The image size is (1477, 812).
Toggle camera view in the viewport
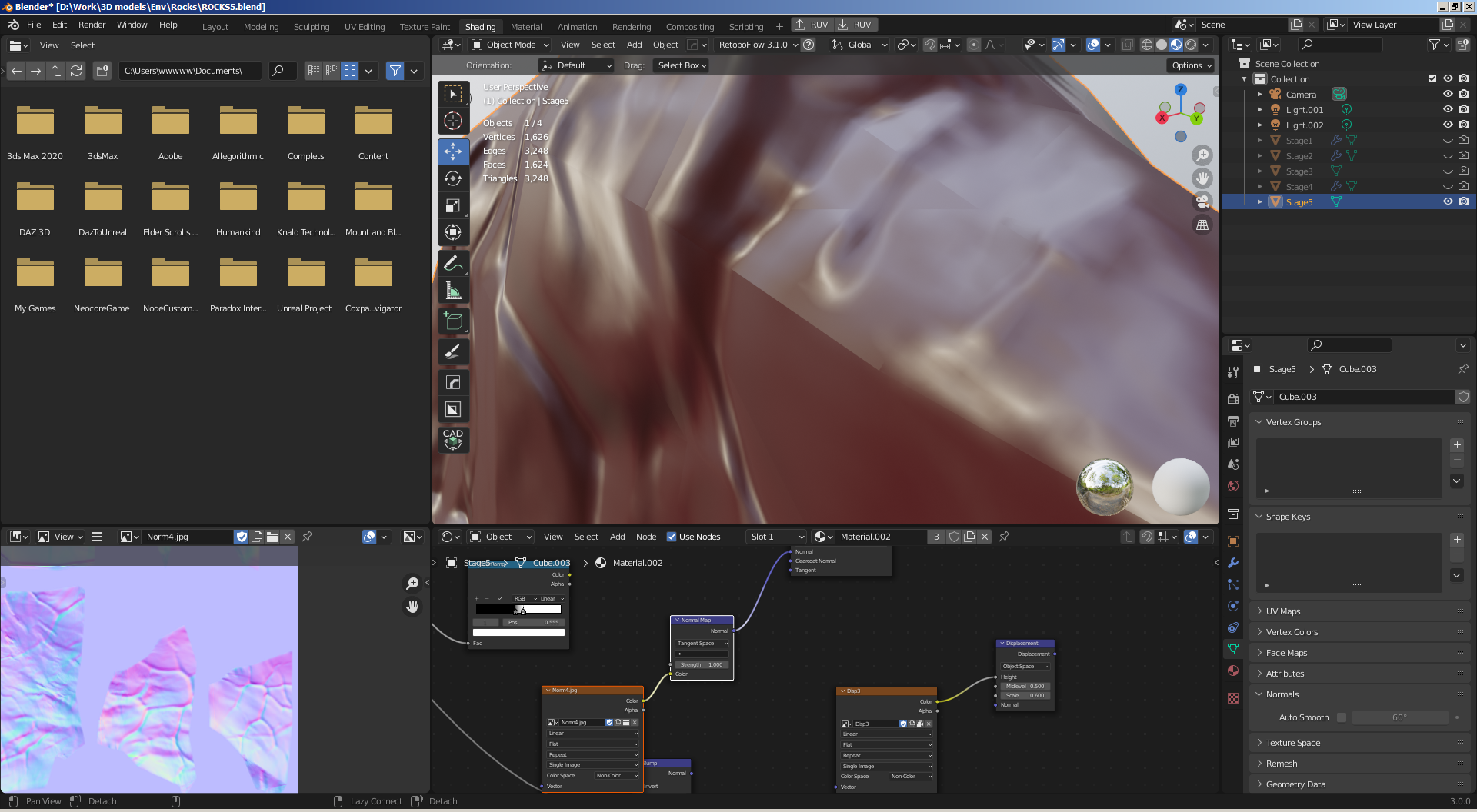1202,201
